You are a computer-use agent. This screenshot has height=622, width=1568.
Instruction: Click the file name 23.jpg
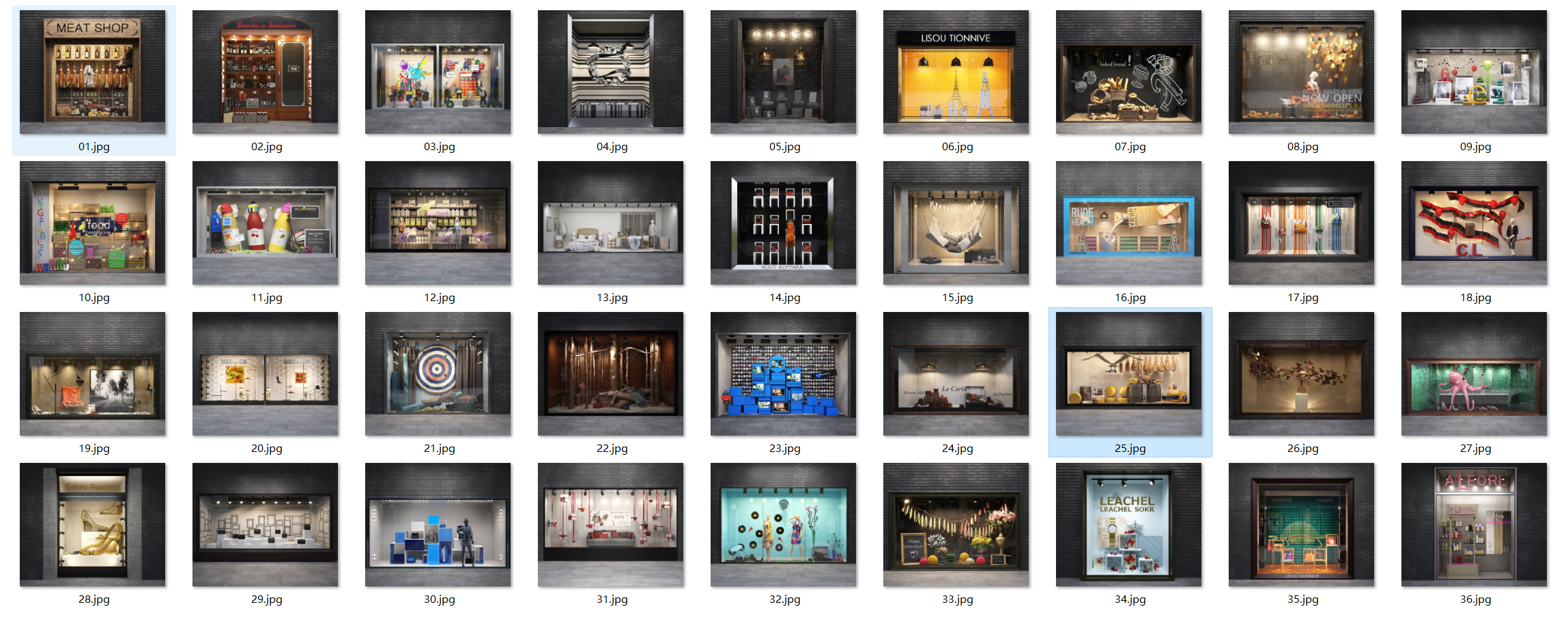pyautogui.click(x=785, y=449)
